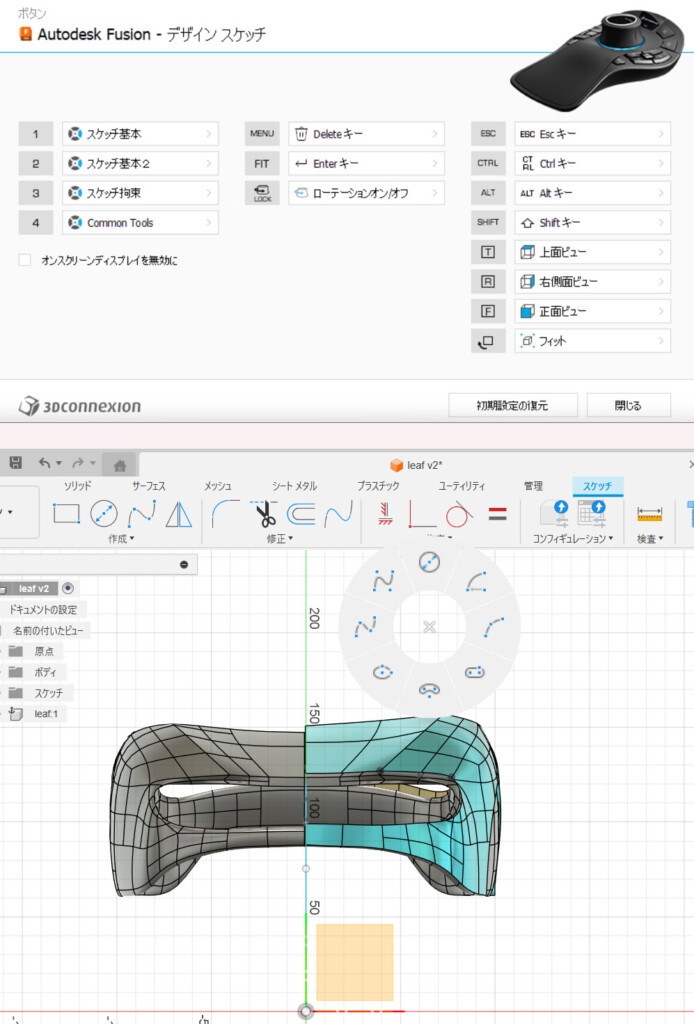Switch to ユーティリティ ribbon tab
This screenshot has width=694, height=1024.
(462, 486)
